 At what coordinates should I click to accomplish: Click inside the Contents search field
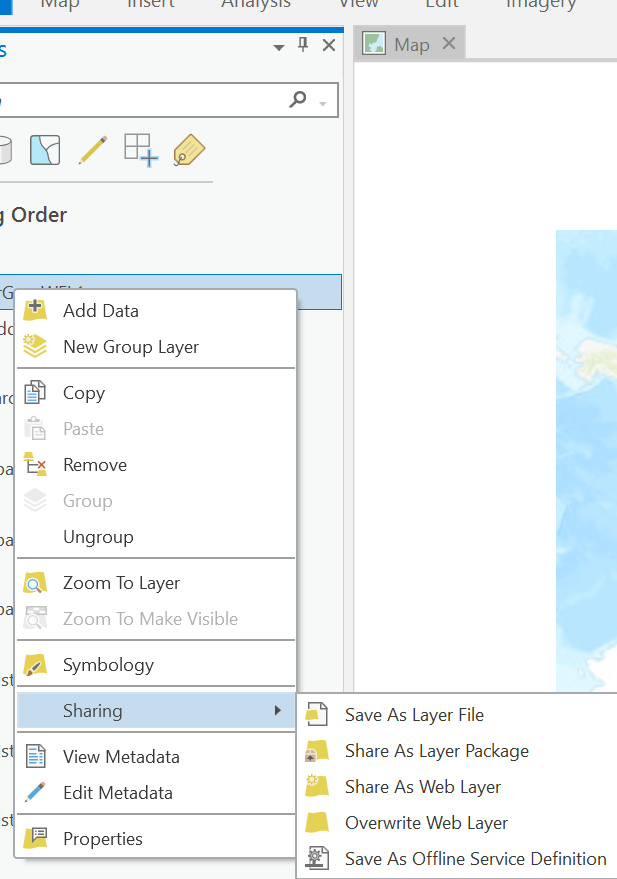(150, 100)
